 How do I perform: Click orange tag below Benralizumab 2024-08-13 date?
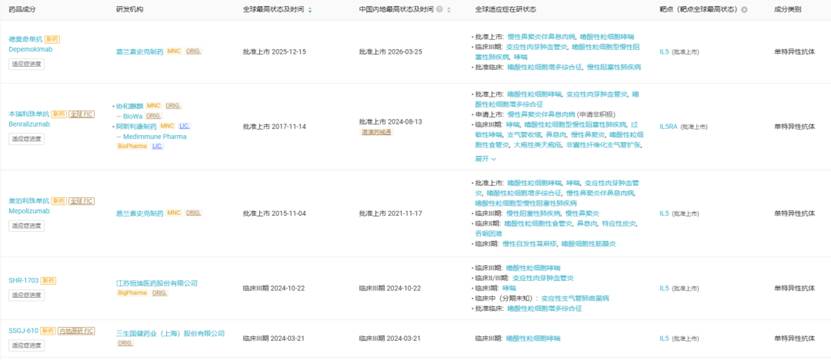[376, 132]
